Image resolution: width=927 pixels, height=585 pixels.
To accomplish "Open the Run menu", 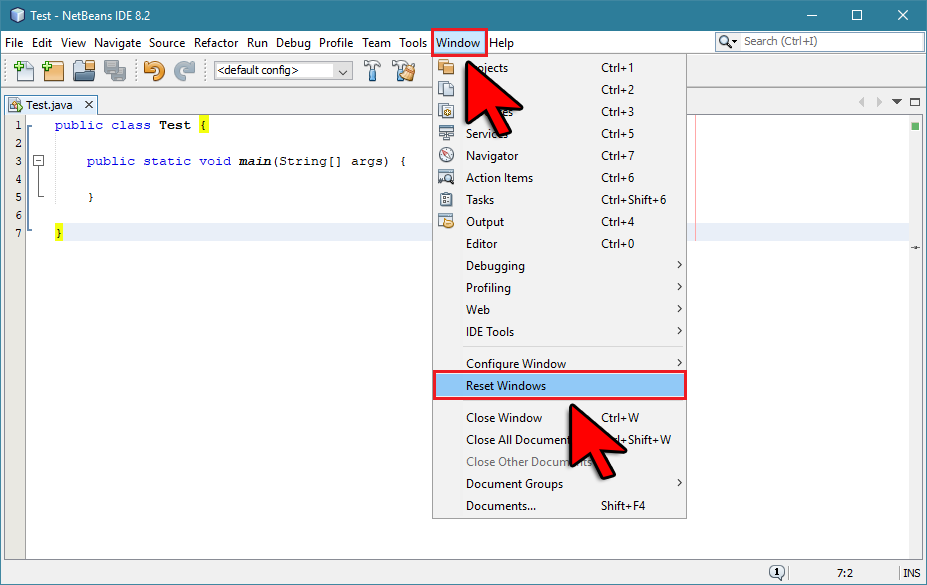I will click(x=257, y=43).
